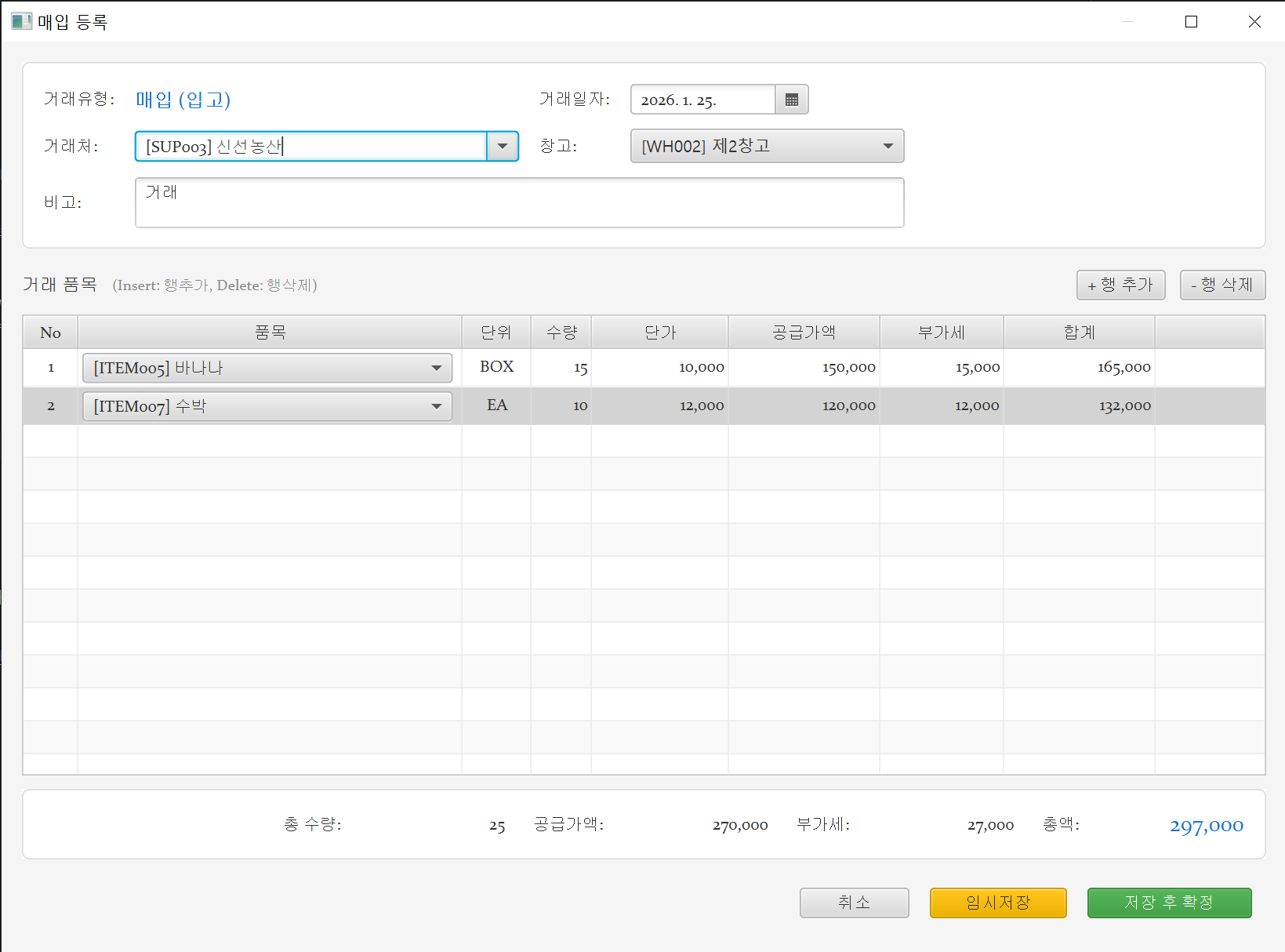Expand the 거래처 supplier dropdown arrow
The width and height of the screenshot is (1285, 952).
pos(503,147)
